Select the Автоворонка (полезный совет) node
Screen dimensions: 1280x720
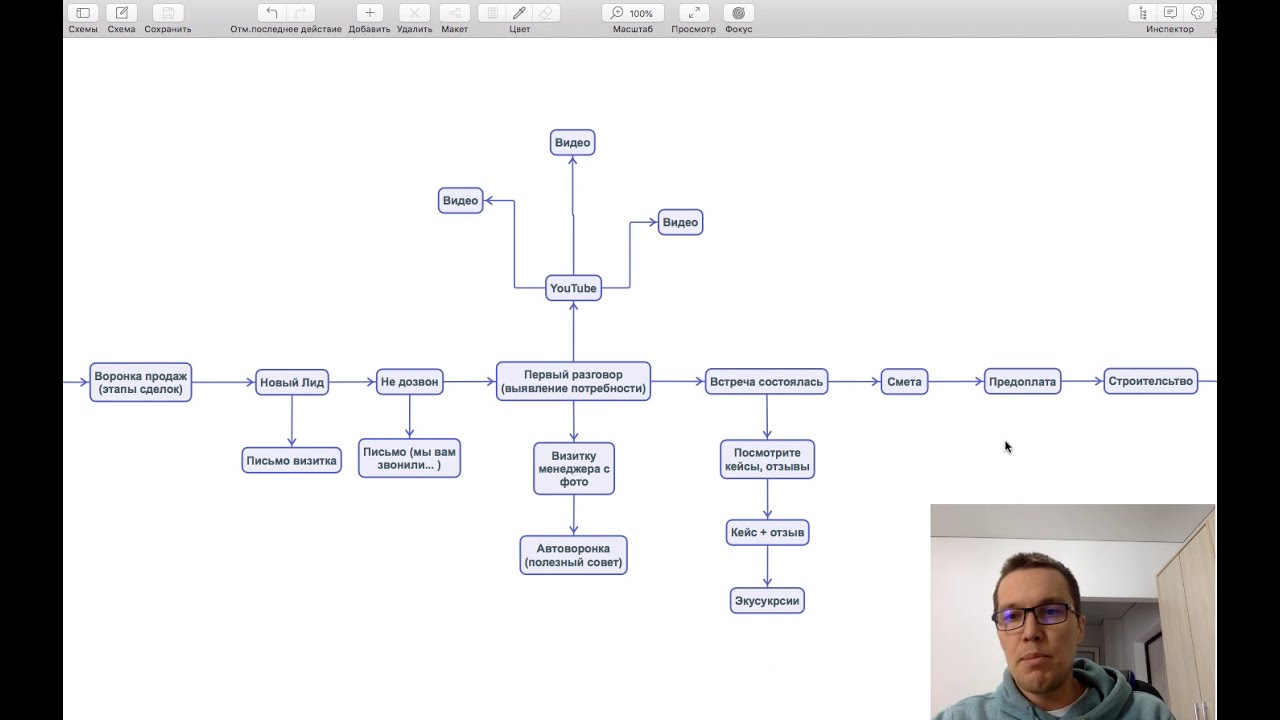tap(573, 555)
